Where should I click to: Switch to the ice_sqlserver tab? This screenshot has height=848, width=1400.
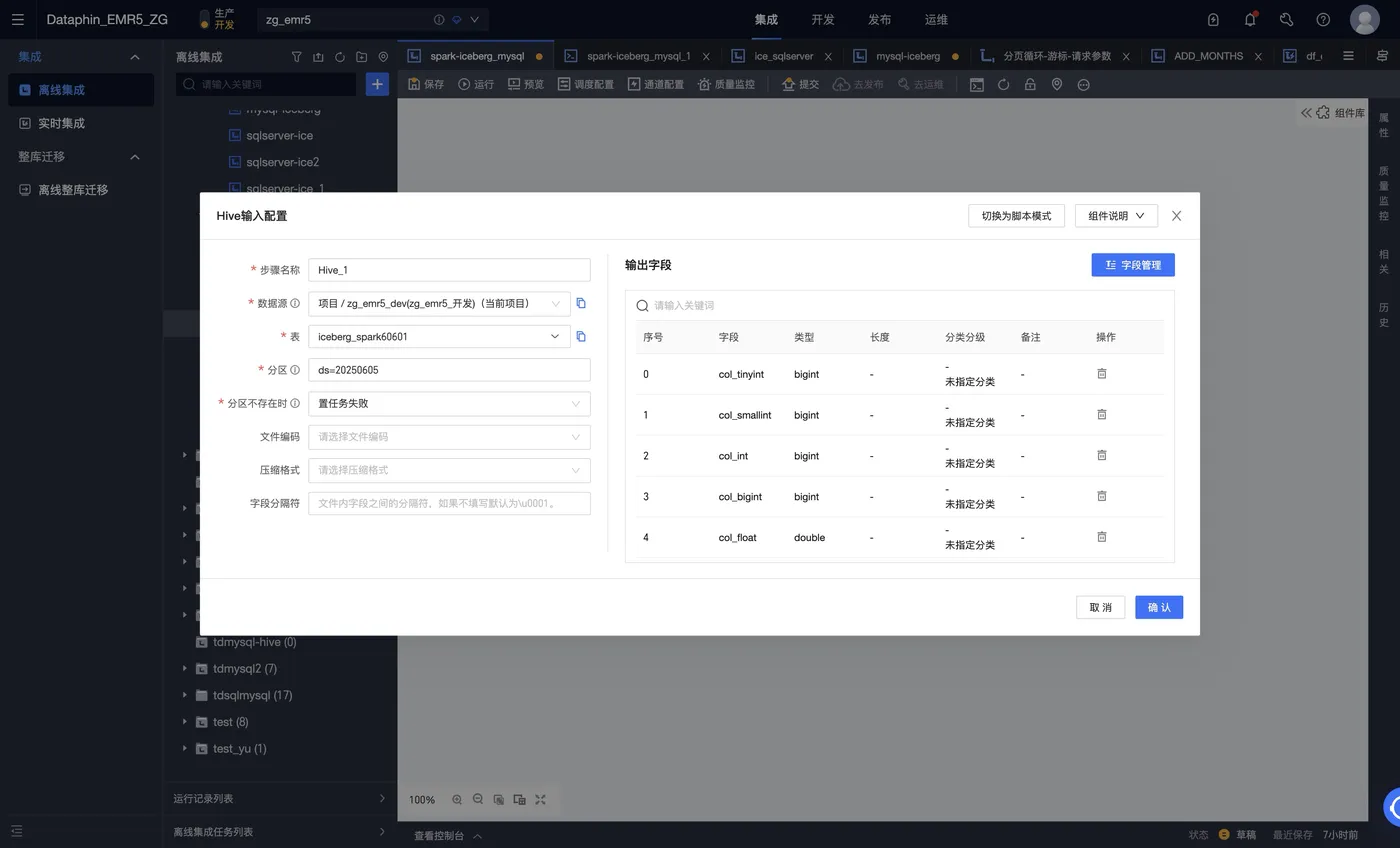pos(783,56)
